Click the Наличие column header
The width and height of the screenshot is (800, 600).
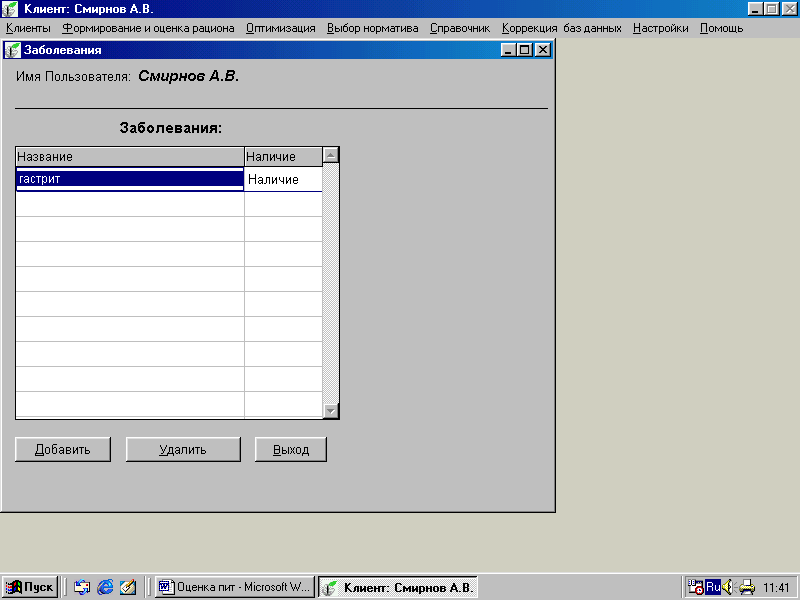pos(283,157)
